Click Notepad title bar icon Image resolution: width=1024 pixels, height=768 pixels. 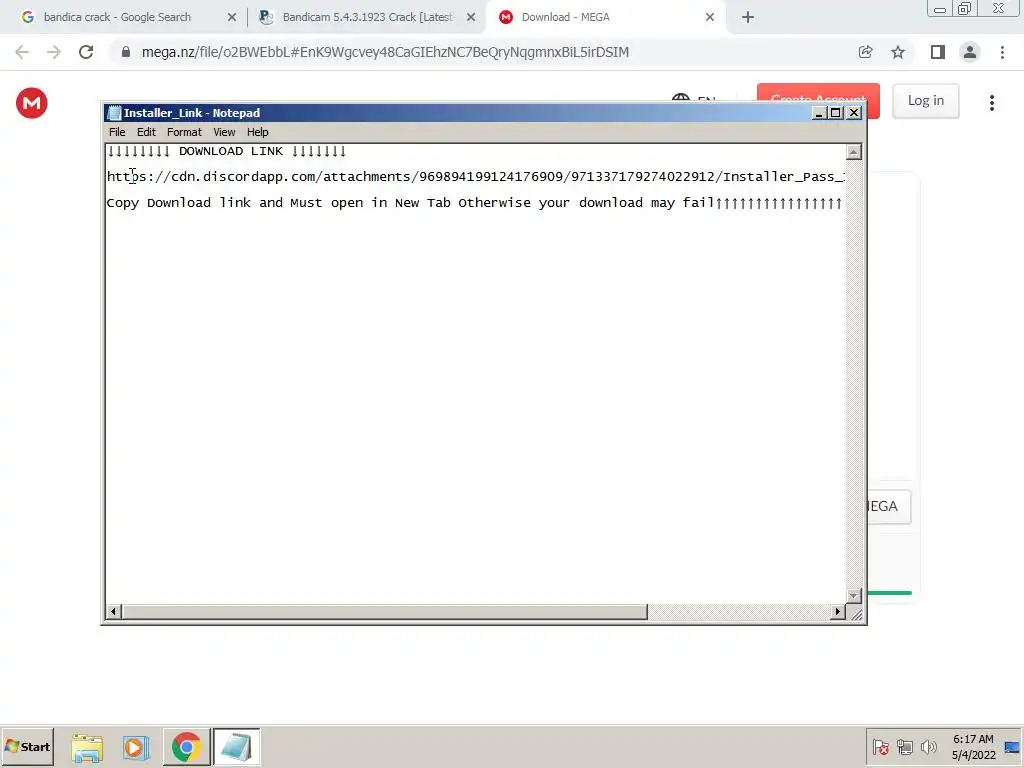point(114,113)
